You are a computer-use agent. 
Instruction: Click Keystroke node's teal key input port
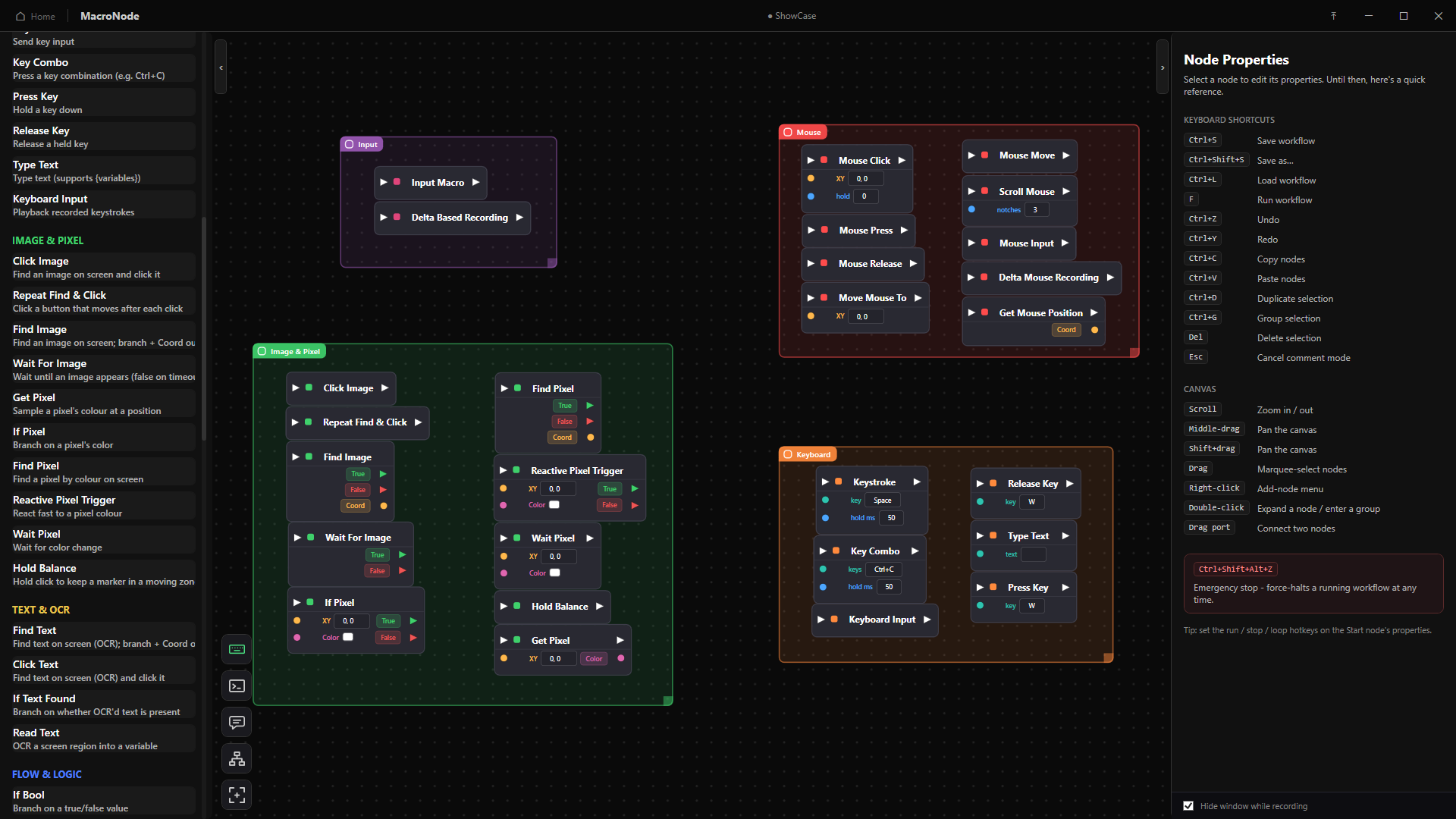coord(825,500)
